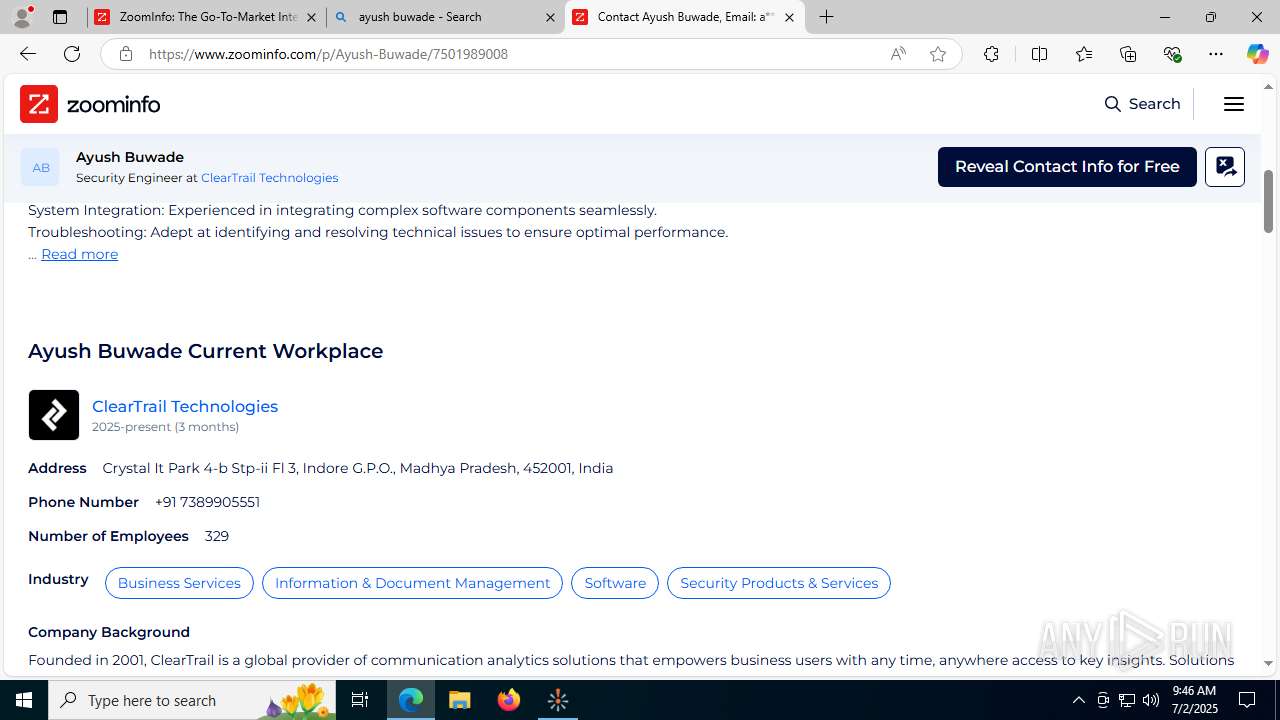
Task: Open Firefox from the taskbar
Action: pos(509,700)
